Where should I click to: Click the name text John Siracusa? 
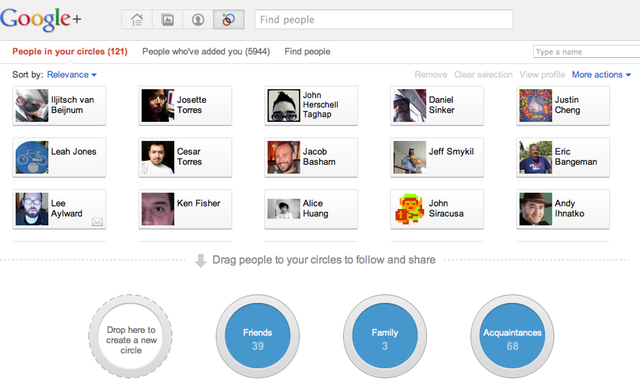446,209
